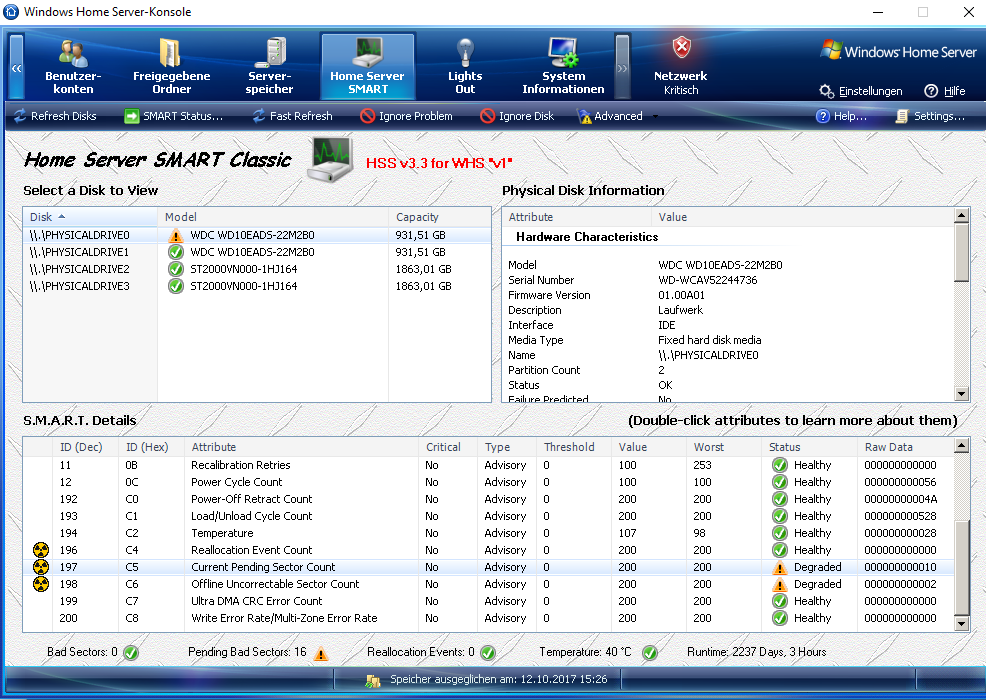The image size is (986, 700).
Task: Click the Netzwerk Kritisch shield icon
Action: point(680,50)
